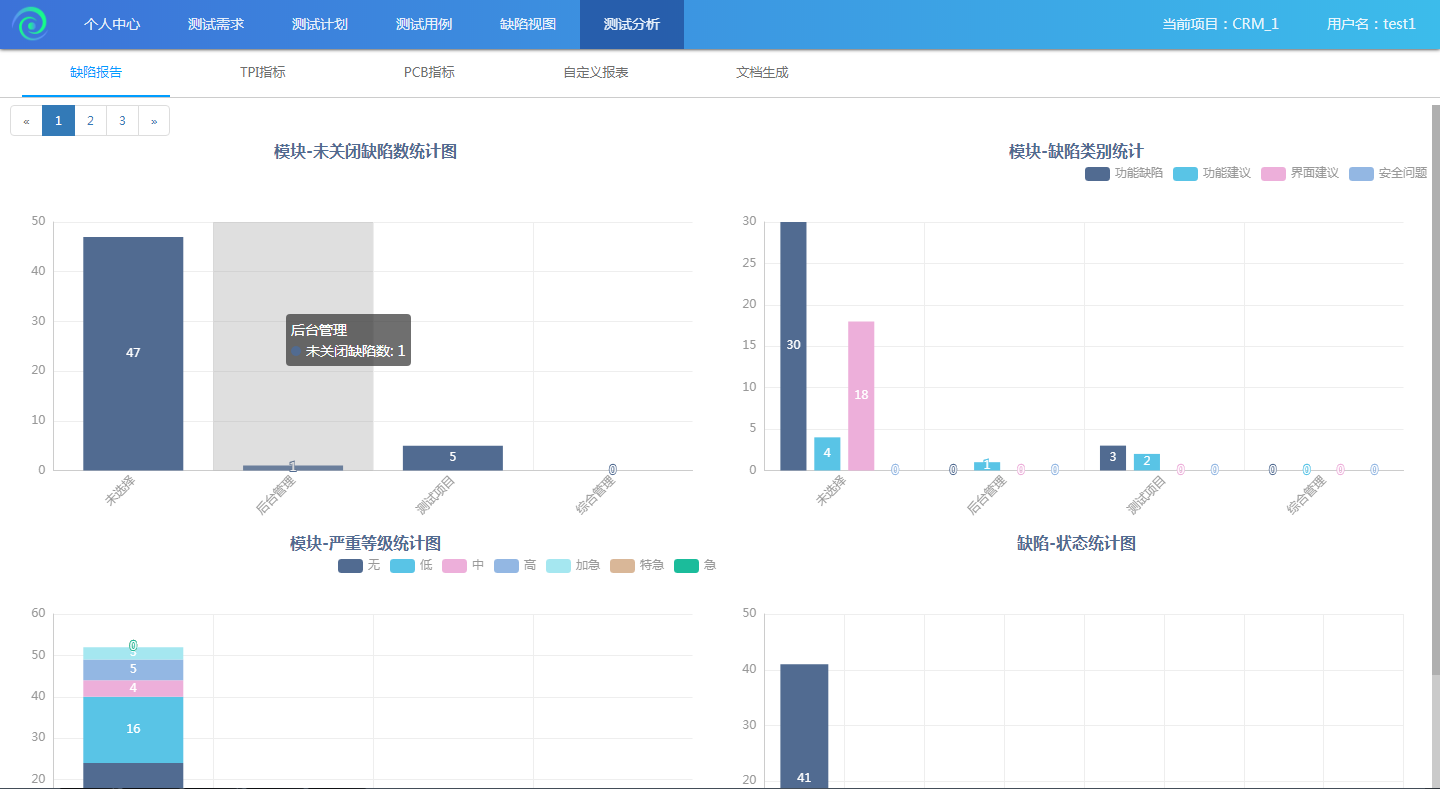Viewport: 1440px width, 789px height.
Task: Click 未选择 axis label in category chart
Action: point(831,491)
